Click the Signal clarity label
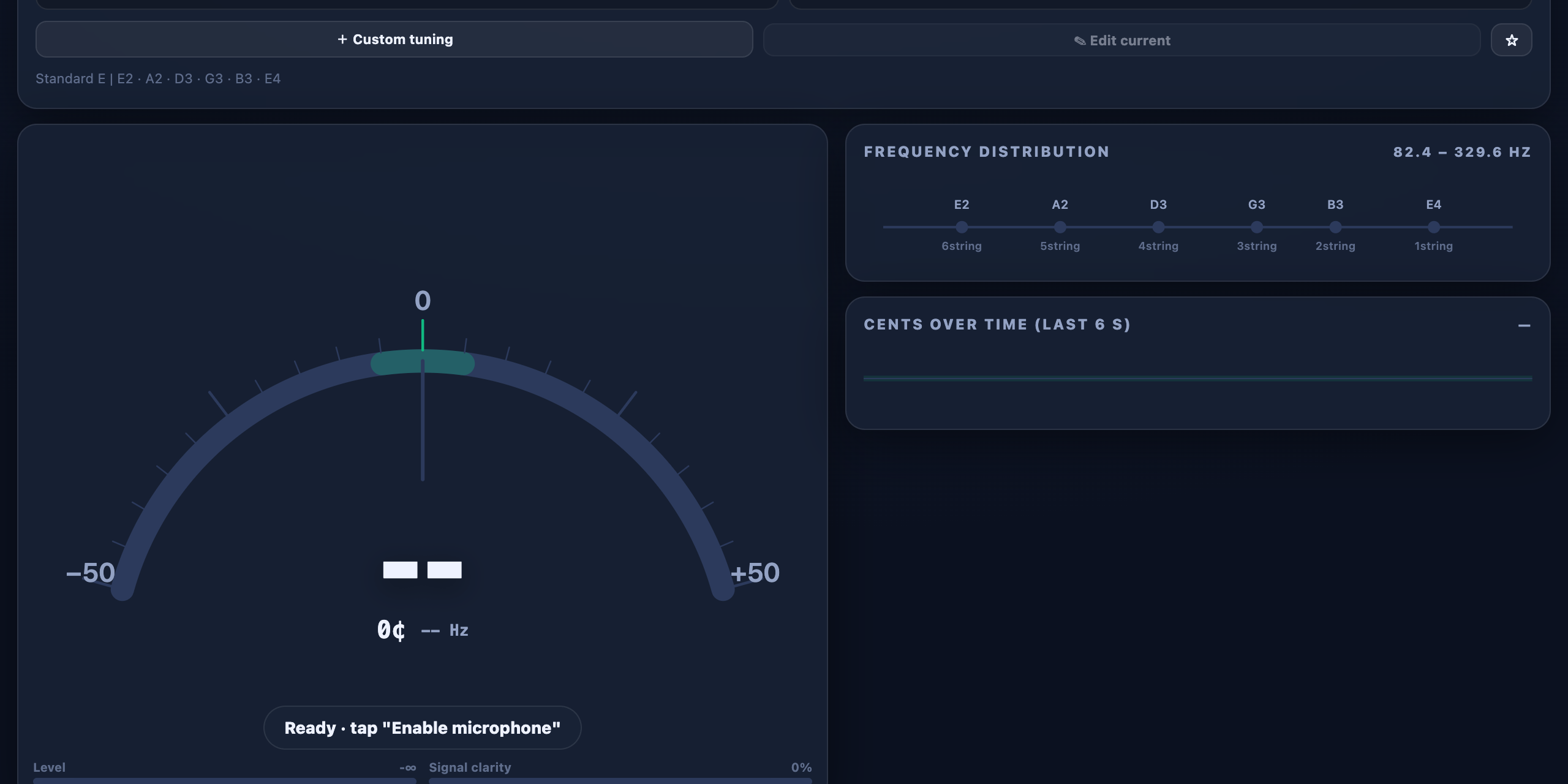This screenshot has width=1568, height=784. 470,767
